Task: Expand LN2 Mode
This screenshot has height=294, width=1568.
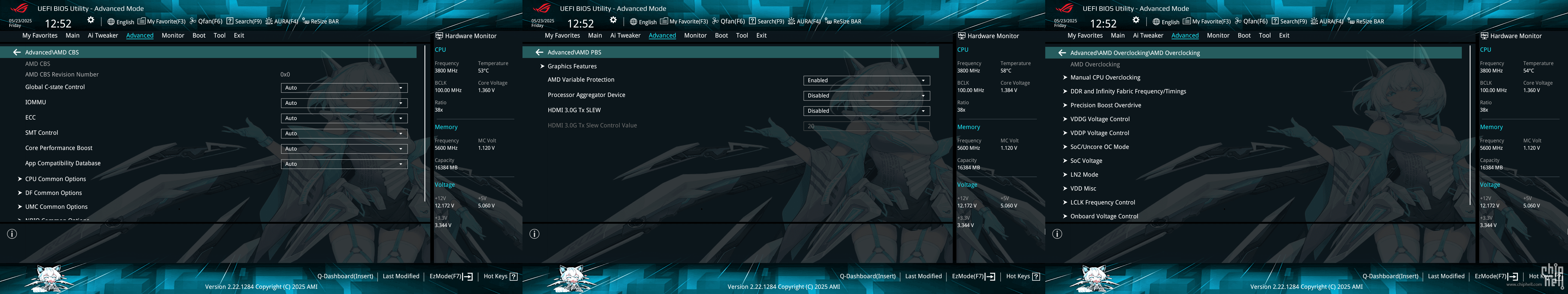Action: point(1084,175)
